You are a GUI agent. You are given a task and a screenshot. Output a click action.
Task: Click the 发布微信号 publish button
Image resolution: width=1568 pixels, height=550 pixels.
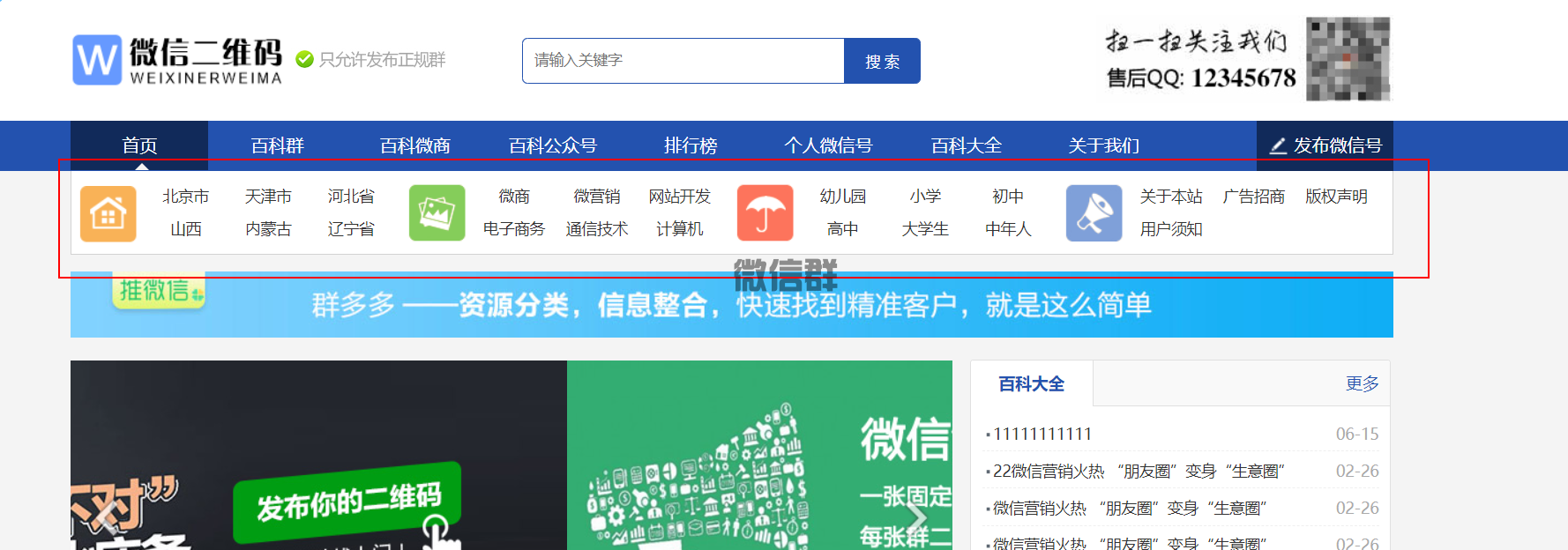click(x=1325, y=145)
